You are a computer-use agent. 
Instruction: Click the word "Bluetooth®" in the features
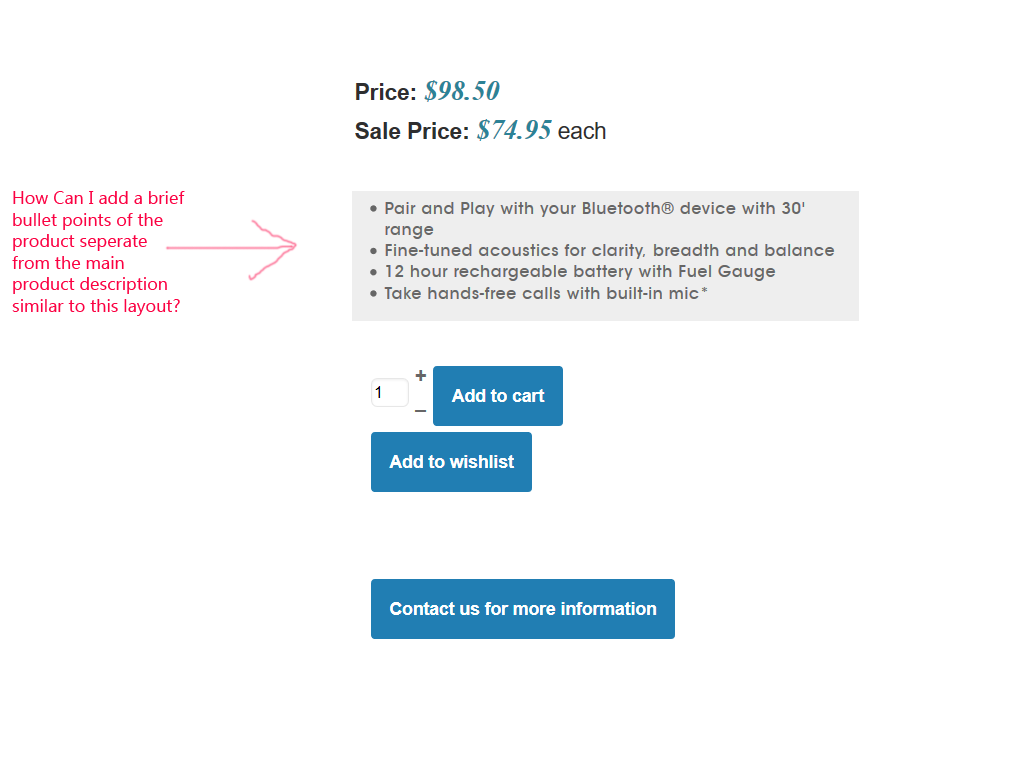coord(628,209)
